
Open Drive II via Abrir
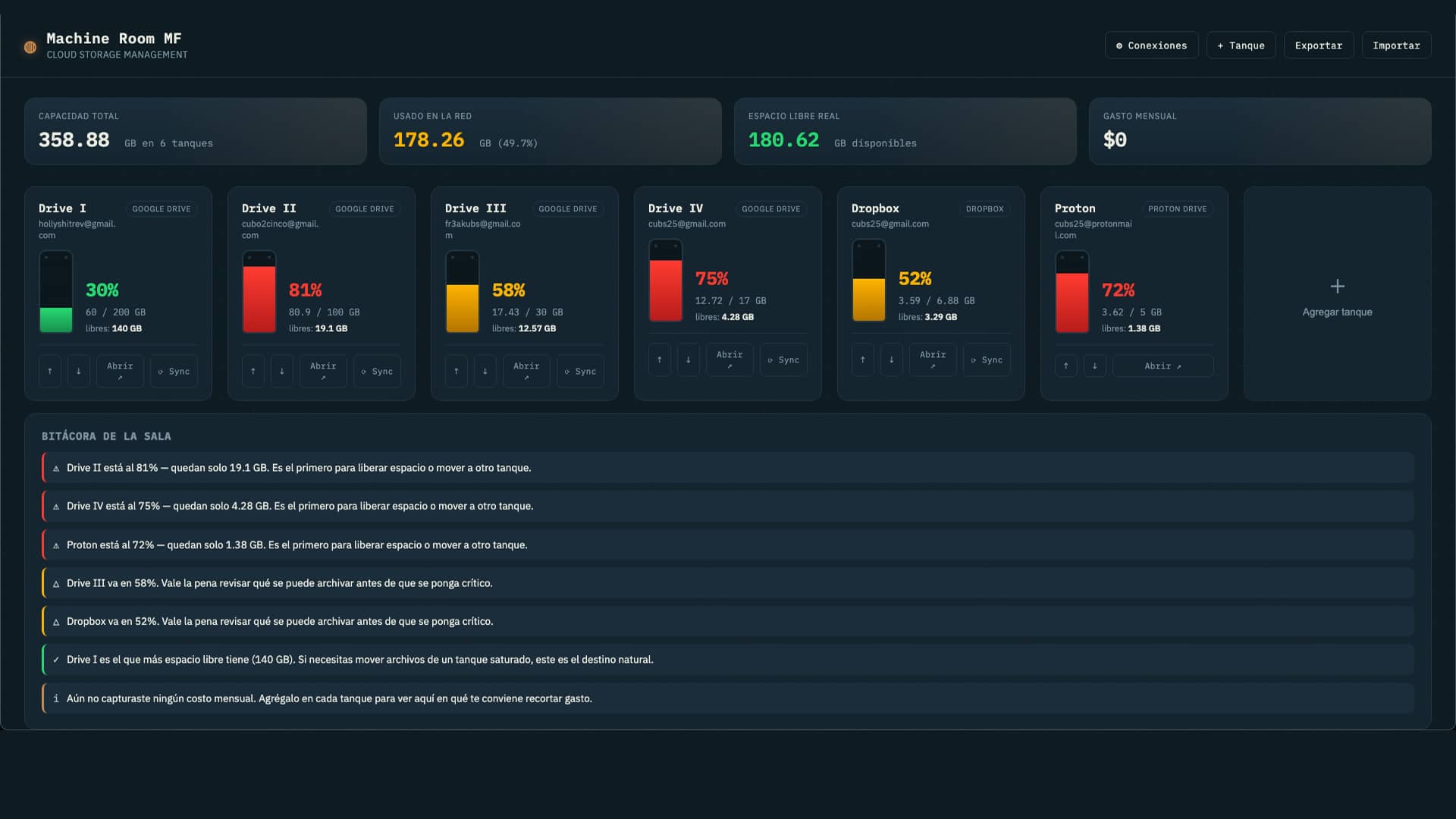(323, 372)
